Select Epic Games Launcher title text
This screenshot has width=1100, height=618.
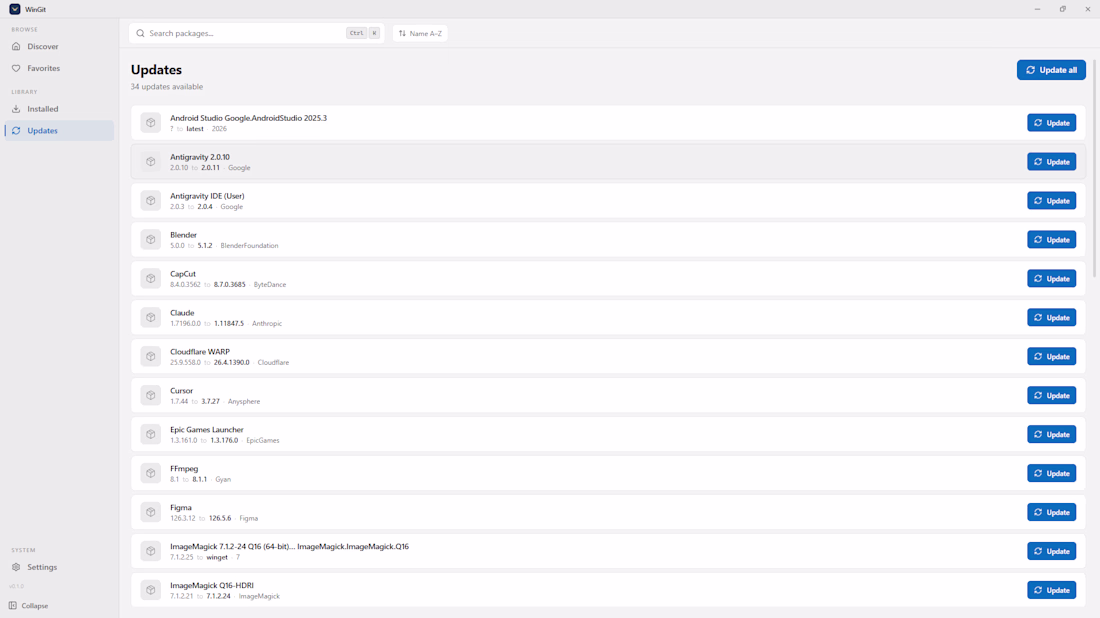(206, 429)
